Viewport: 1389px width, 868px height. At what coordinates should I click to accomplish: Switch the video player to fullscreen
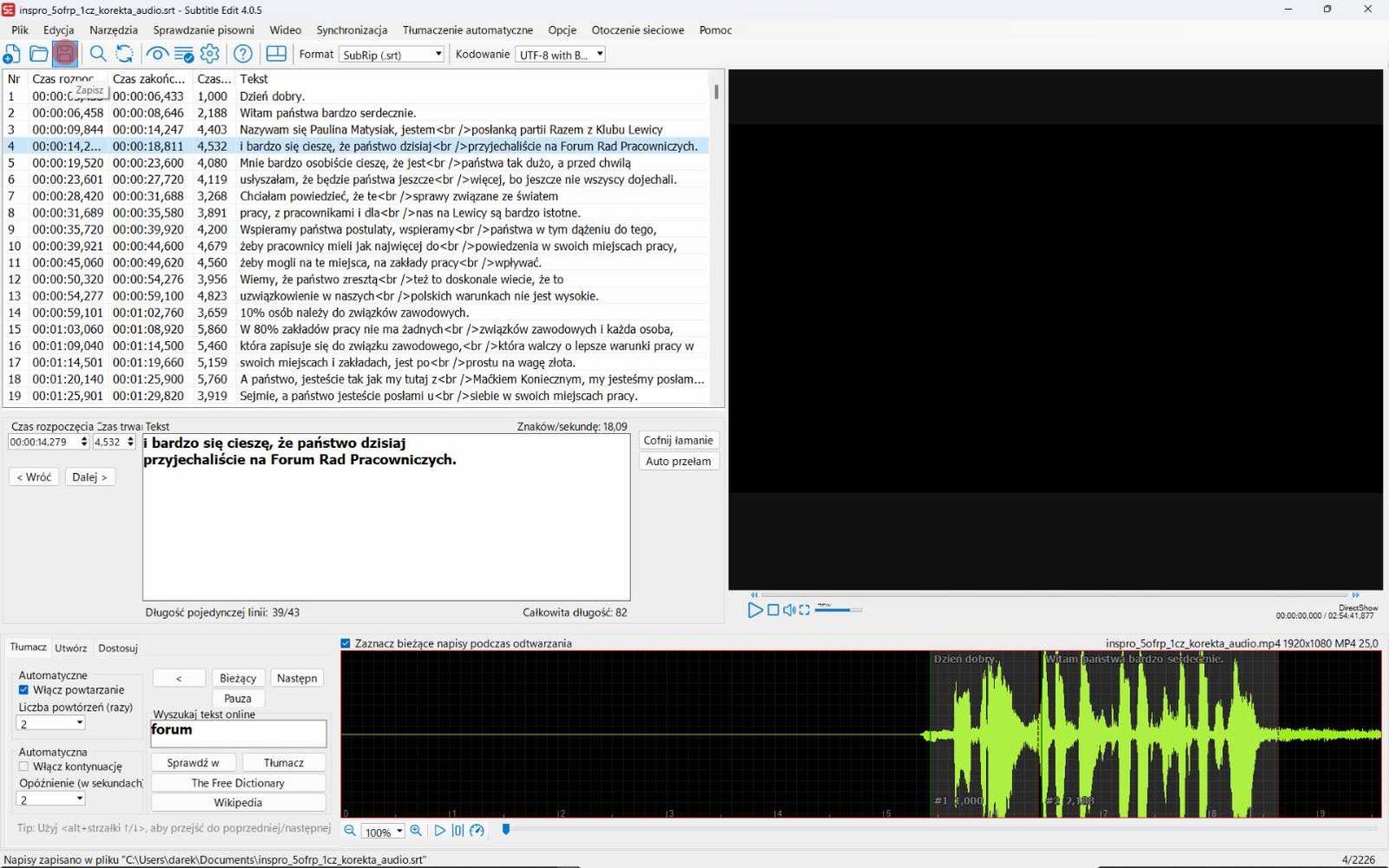805,610
